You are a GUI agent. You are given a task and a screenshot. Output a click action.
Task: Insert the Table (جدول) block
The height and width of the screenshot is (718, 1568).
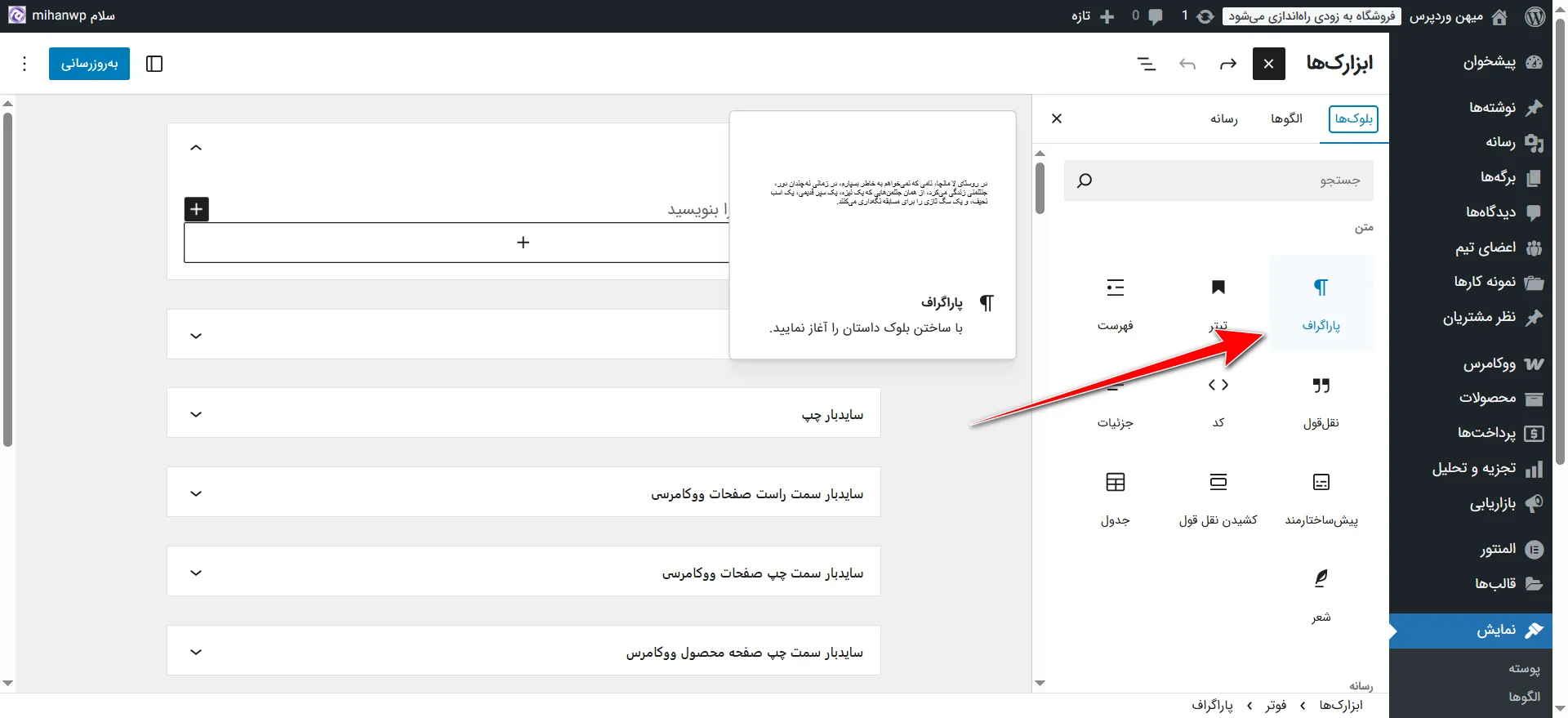tap(1115, 498)
